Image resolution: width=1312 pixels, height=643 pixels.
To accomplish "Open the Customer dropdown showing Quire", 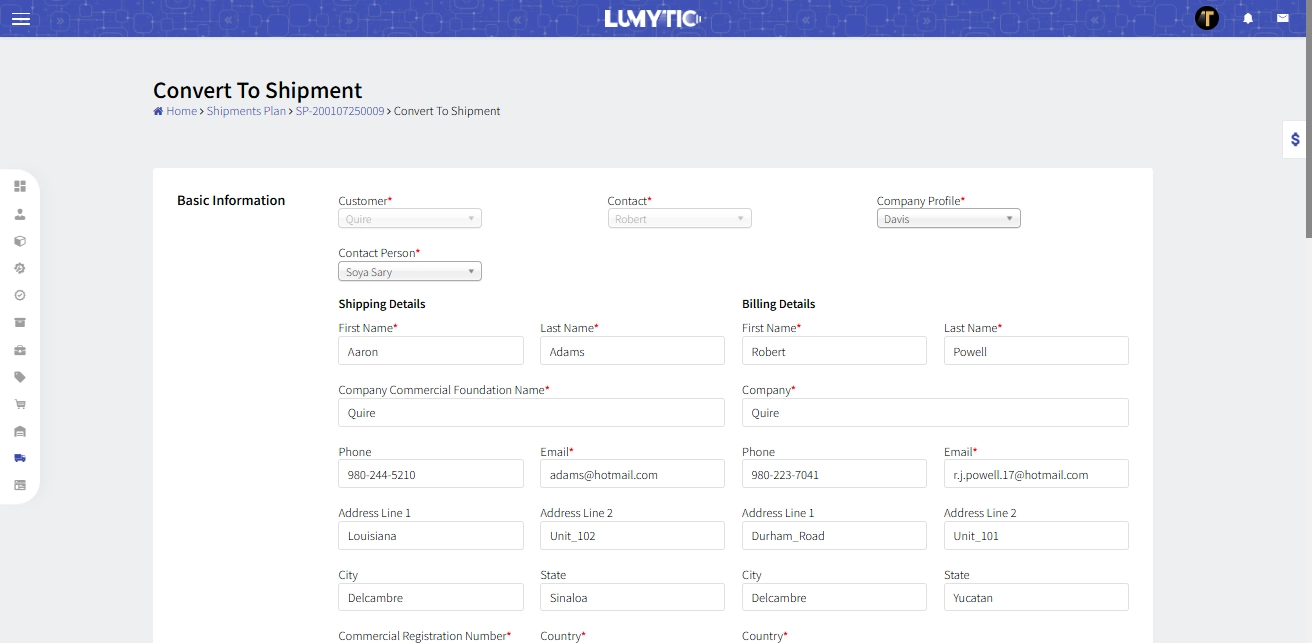I will tap(410, 219).
